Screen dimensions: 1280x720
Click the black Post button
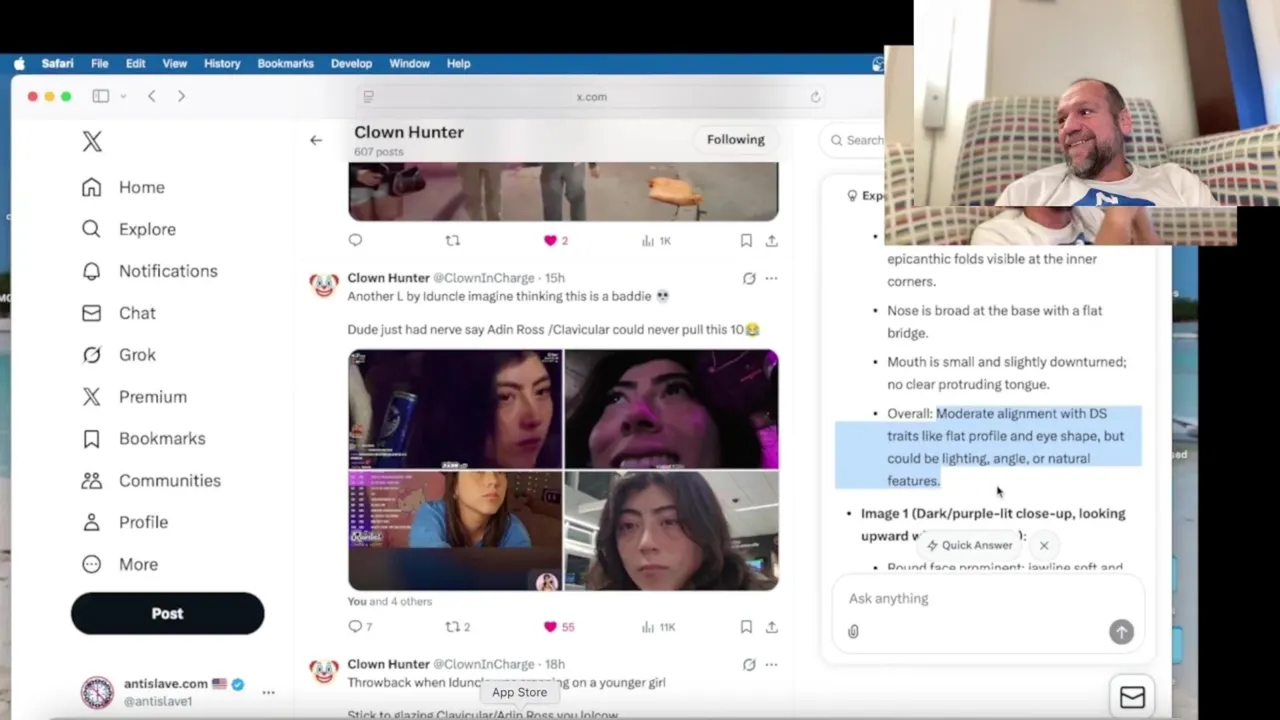pyautogui.click(x=167, y=613)
